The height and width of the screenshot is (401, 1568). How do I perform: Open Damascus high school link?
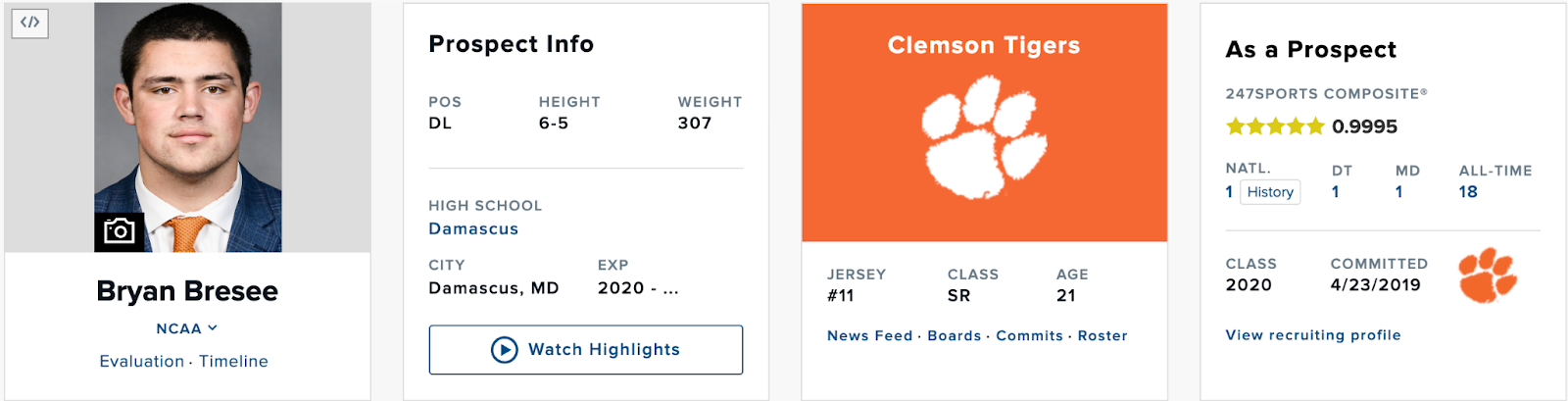point(473,229)
